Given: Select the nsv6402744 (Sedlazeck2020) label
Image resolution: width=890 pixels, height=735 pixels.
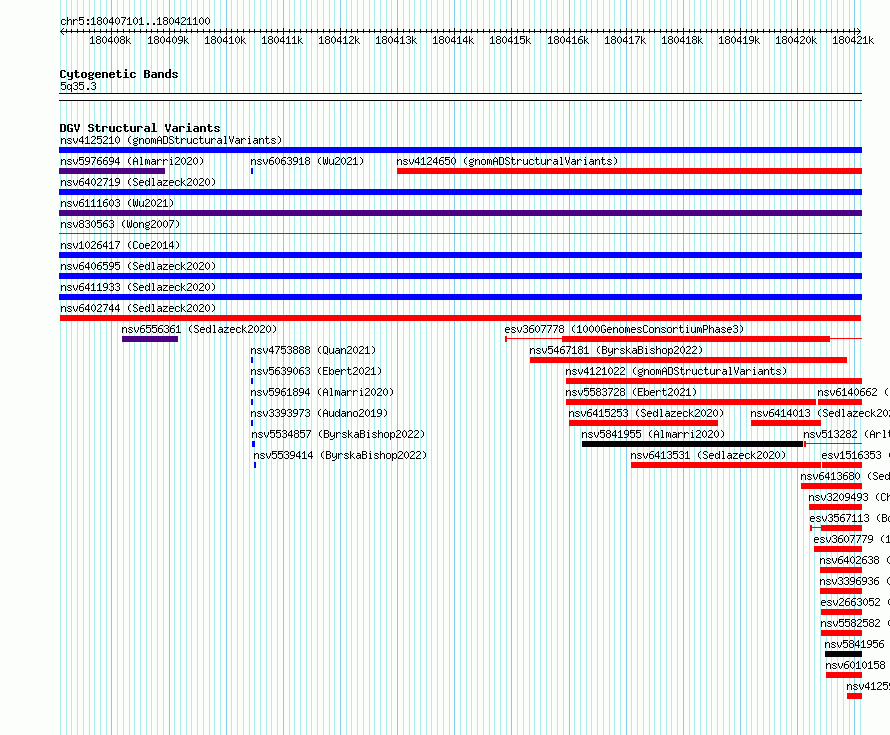Looking at the screenshot, I should (x=138, y=308).
